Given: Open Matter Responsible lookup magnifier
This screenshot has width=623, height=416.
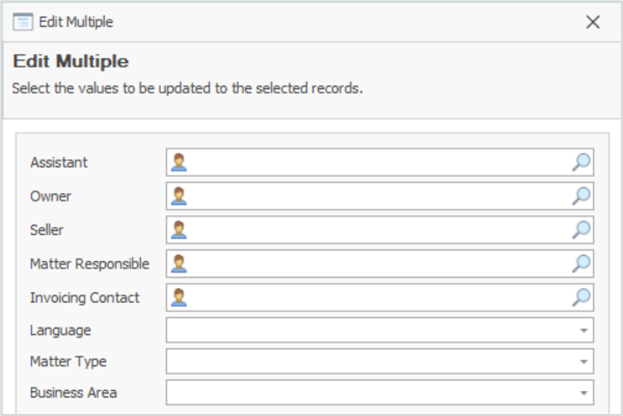Looking at the screenshot, I should (x=581, y=264).
